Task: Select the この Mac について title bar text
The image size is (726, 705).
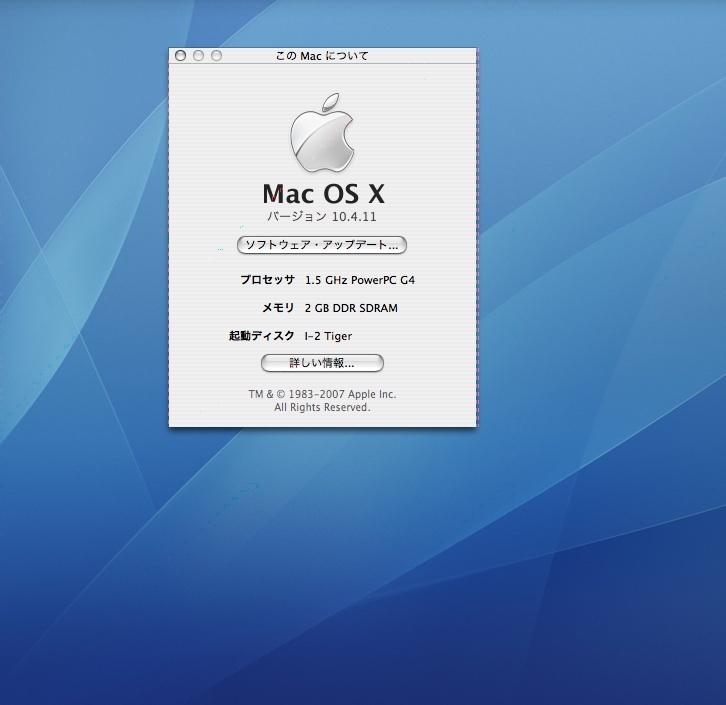Action: click(322, 56)
